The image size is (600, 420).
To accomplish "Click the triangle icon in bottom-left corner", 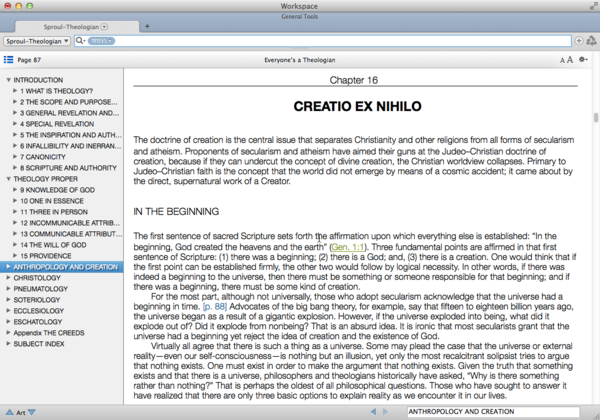I will tap(9, 411).
